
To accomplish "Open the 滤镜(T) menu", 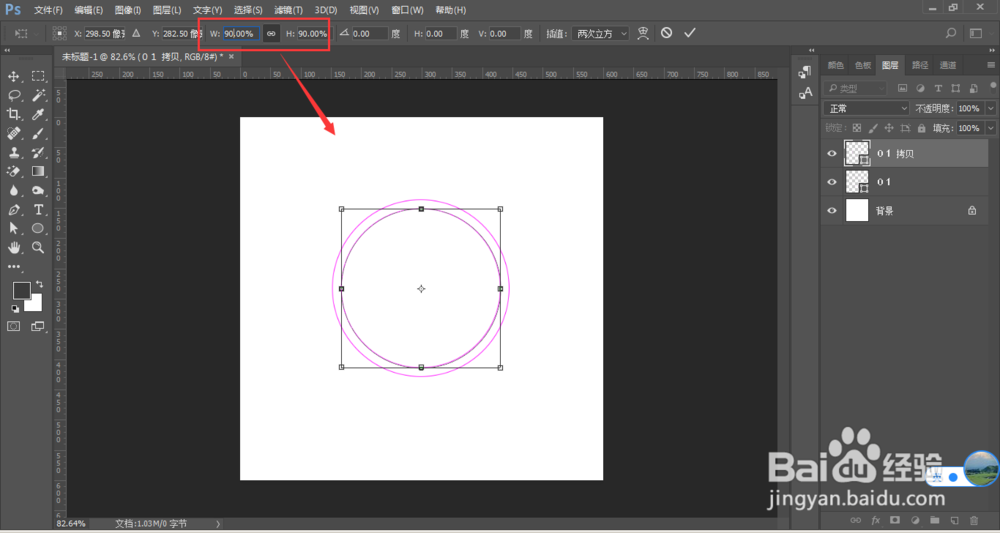I will [x=288, y=10].
